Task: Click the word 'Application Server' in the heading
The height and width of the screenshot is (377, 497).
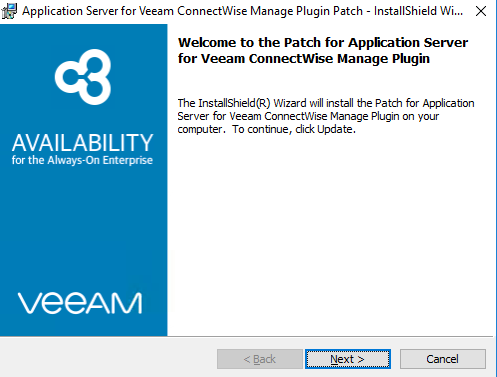Action: 408,43
